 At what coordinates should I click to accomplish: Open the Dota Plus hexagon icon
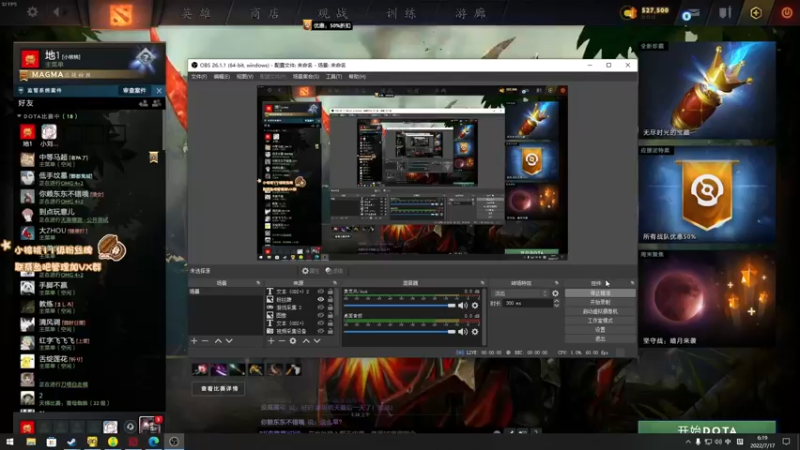(x=756, y=12)
